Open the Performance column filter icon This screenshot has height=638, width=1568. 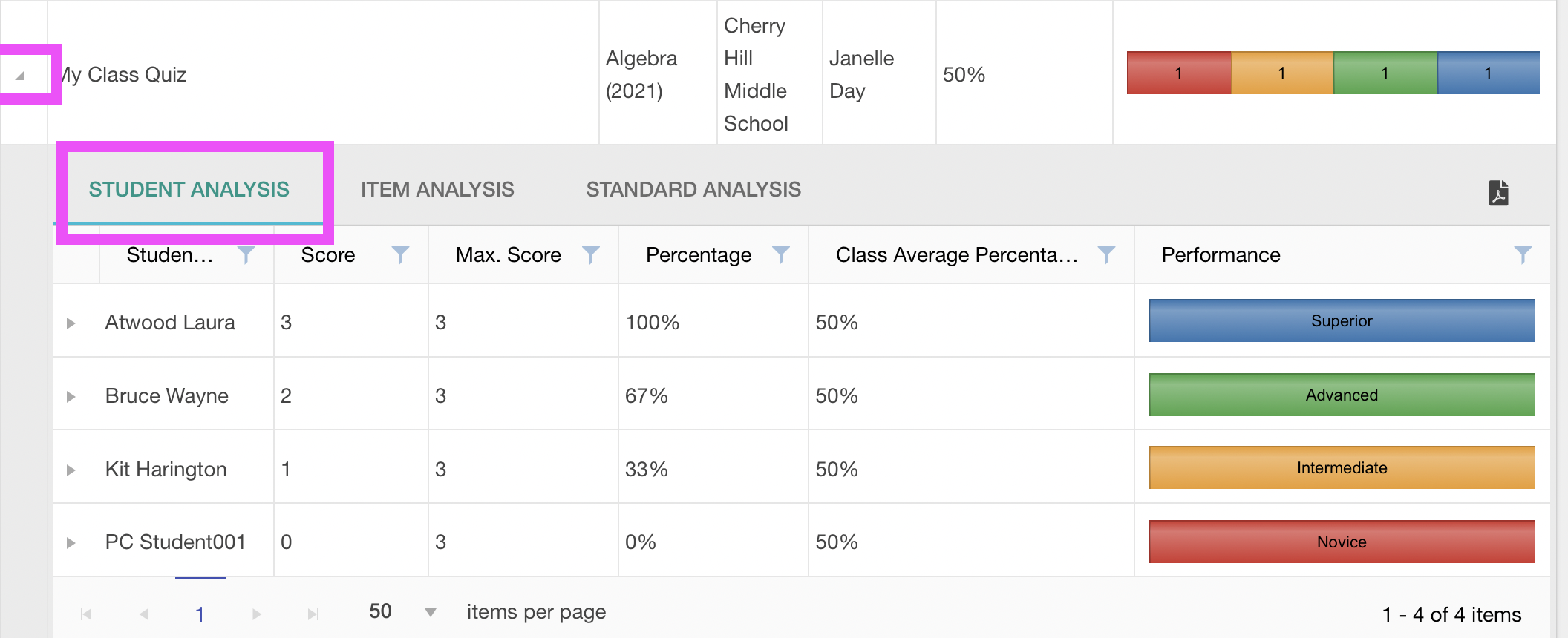coord(1523,255)
